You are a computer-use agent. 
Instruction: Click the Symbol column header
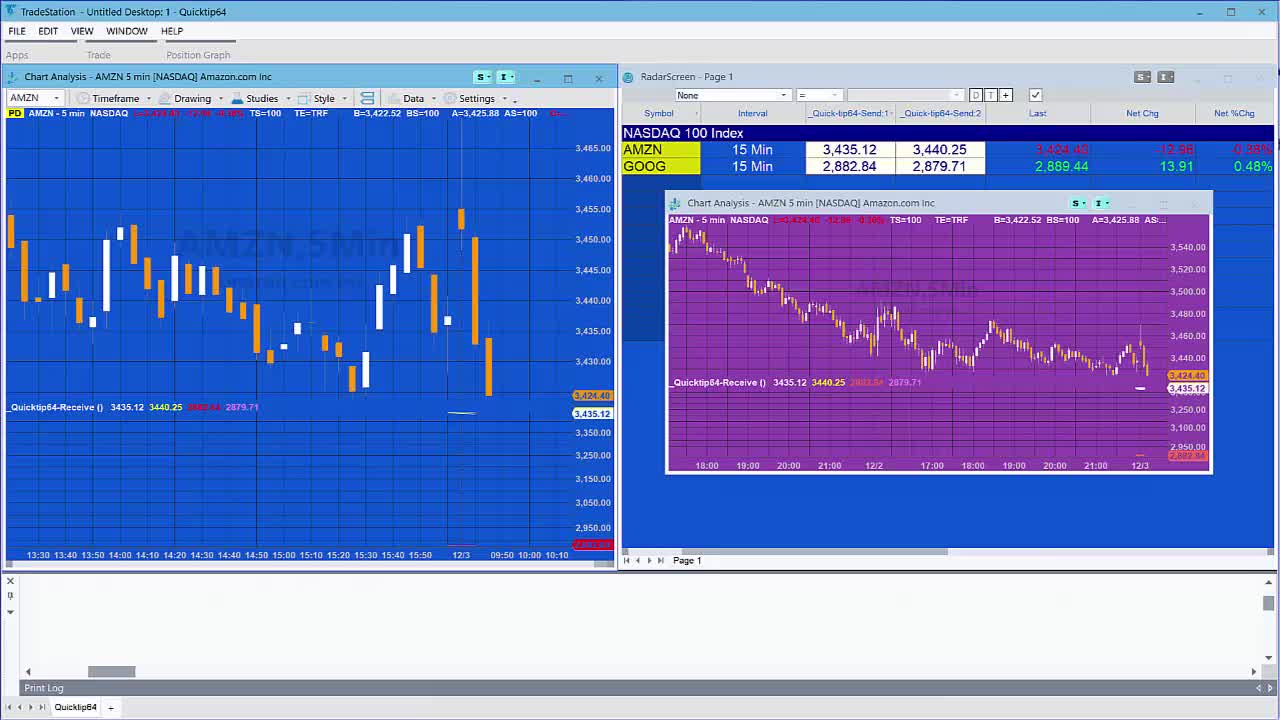point(659,113)
